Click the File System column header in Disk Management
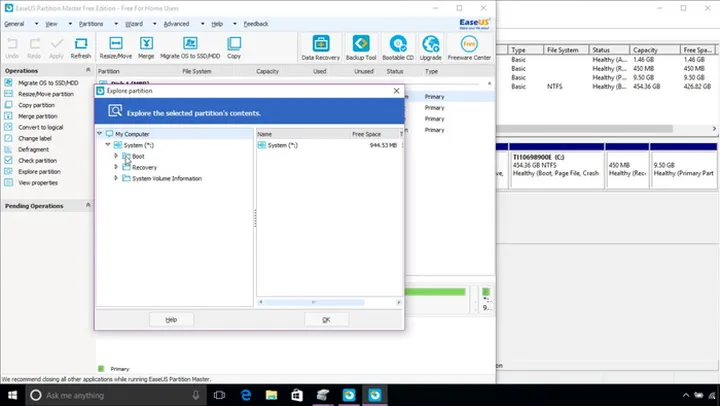The width and height of the screenshot is (720, 406). click(566, 50)
